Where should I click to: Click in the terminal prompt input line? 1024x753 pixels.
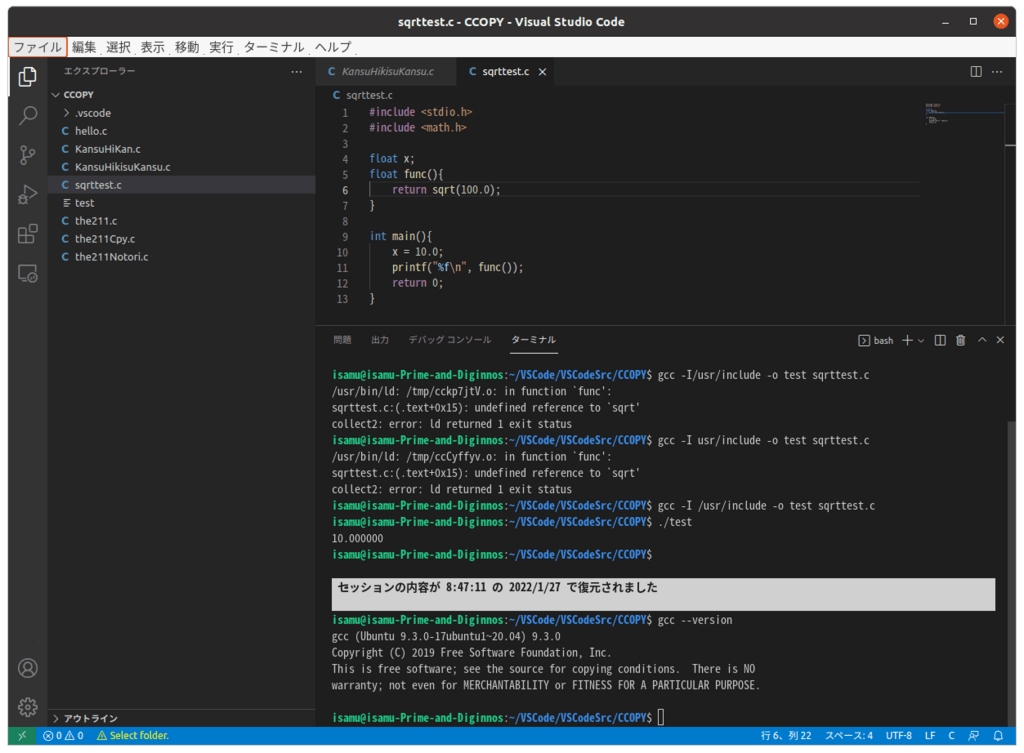[661, 717]
